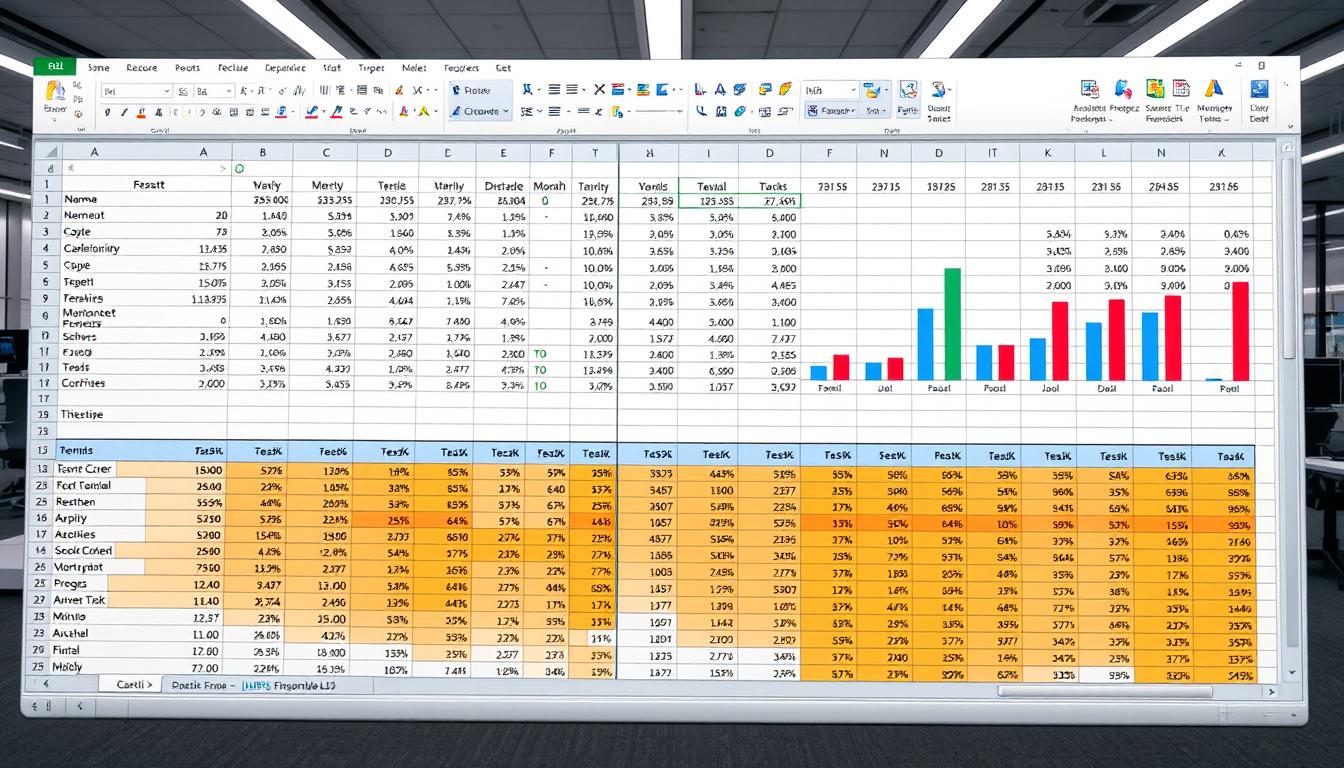Open the font name dropdown
The height and width of the screenshot is (768, 1344).
pos(137,91)
